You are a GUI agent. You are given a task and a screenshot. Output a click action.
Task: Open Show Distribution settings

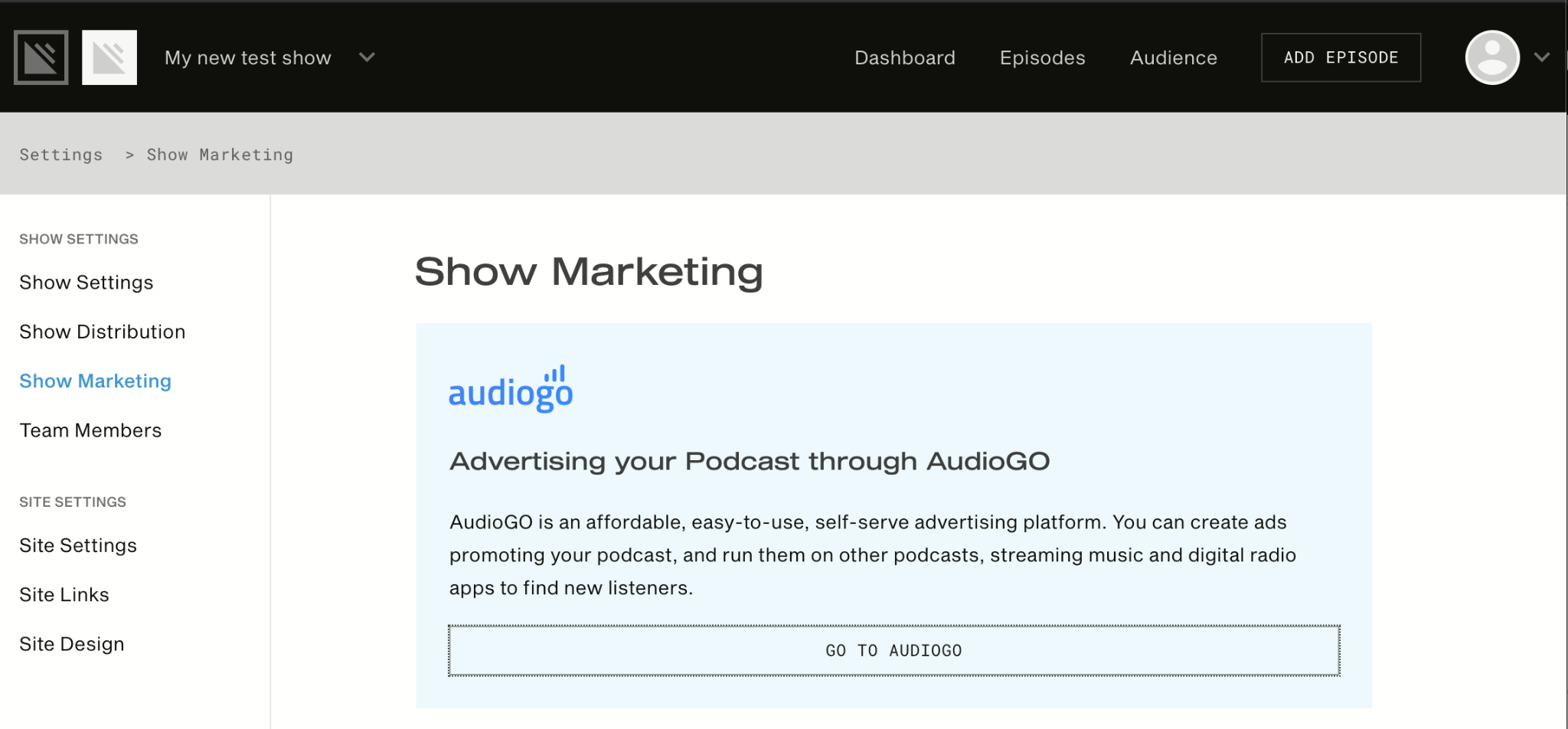pos(103,332)
